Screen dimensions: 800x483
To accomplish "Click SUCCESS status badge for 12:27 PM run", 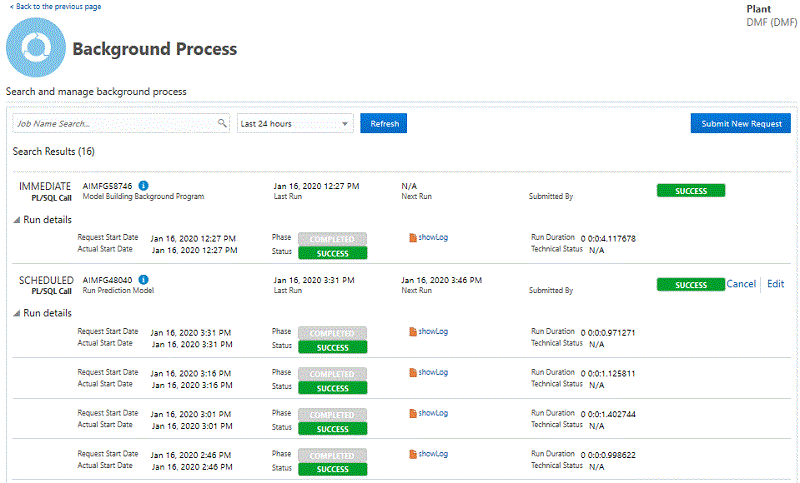I will point(332,253).
